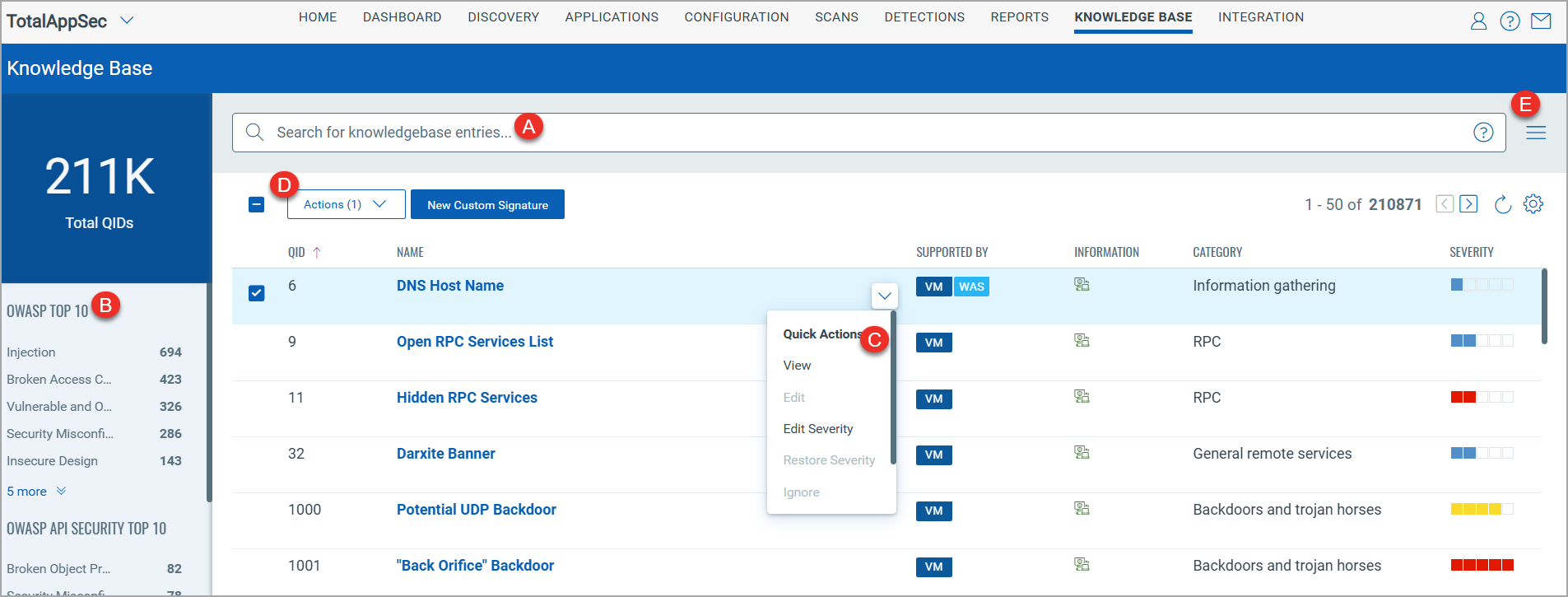This screenshot has height=597, width=1568.
Task: Go to the SCANS tab
Action: 836,17
